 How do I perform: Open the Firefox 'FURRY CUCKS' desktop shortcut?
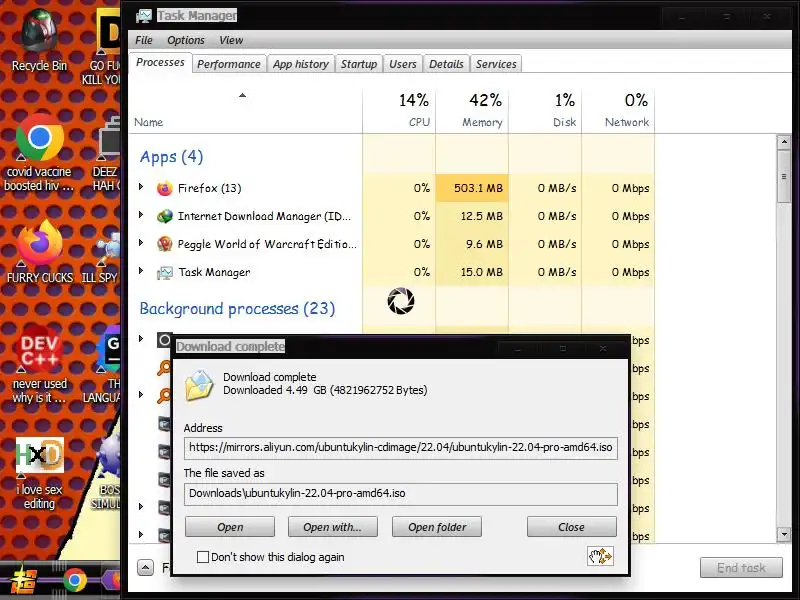pyautogui.click(x=39, y=253)
